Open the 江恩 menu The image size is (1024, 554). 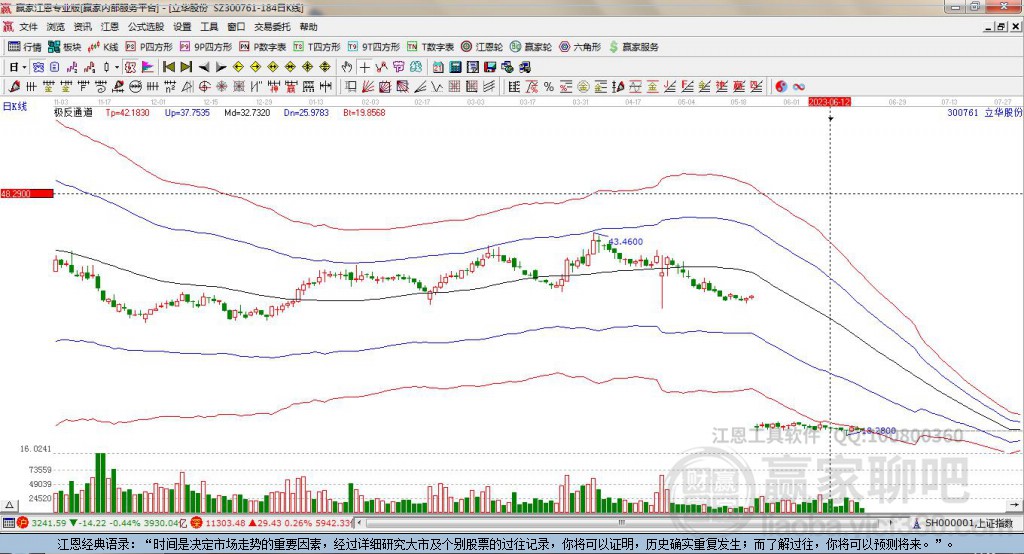[x=110, y=27]
